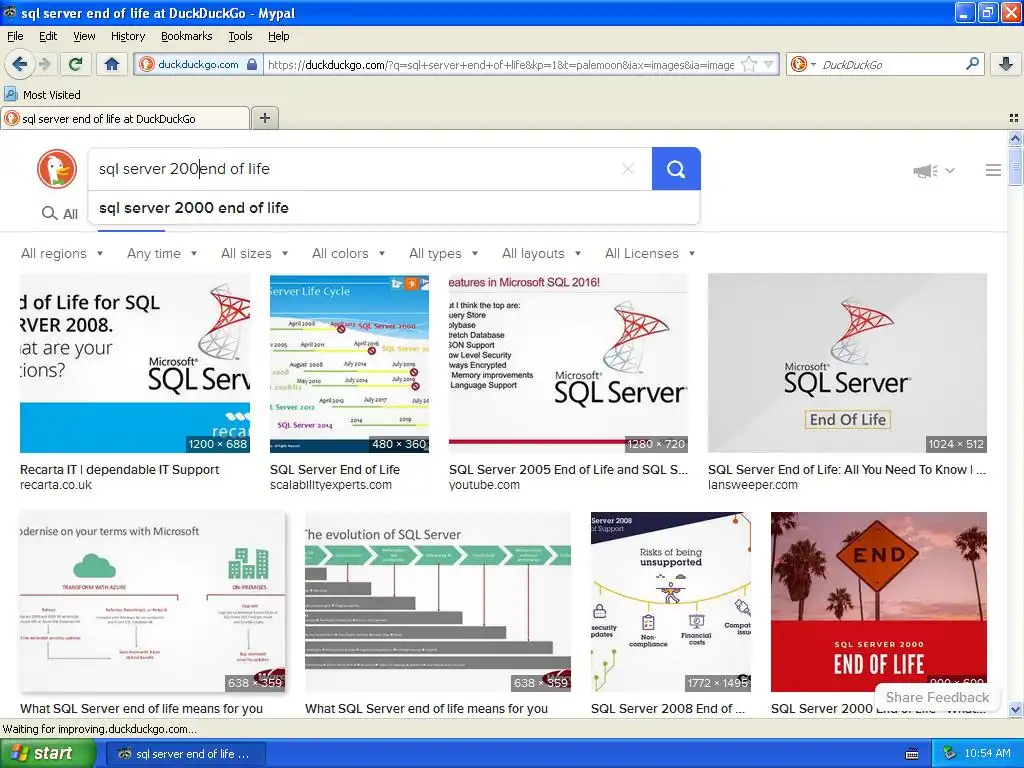The width and height of the screenshot is (1024, 768).
Task: Click the youtube.com source link
Action: (484, 485)
